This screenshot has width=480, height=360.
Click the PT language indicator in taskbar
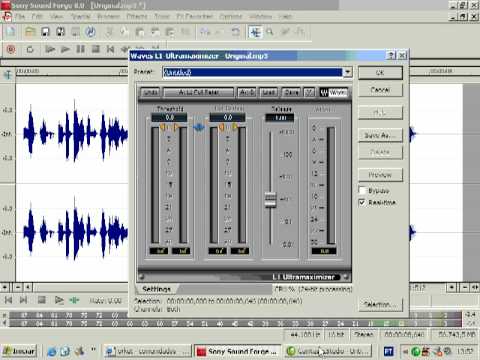388,351
